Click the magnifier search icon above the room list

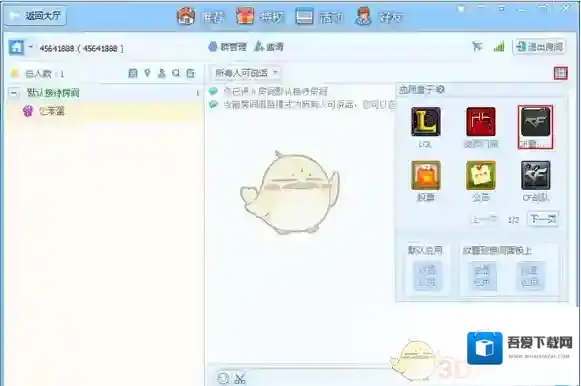pos(176,73)
